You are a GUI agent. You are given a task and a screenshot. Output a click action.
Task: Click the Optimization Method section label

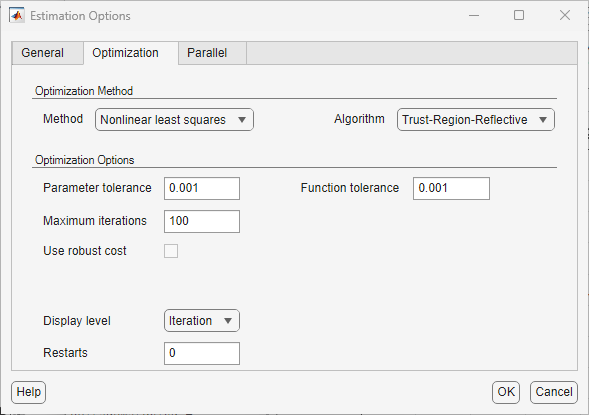pyautogui.click(x=84, y=91)
